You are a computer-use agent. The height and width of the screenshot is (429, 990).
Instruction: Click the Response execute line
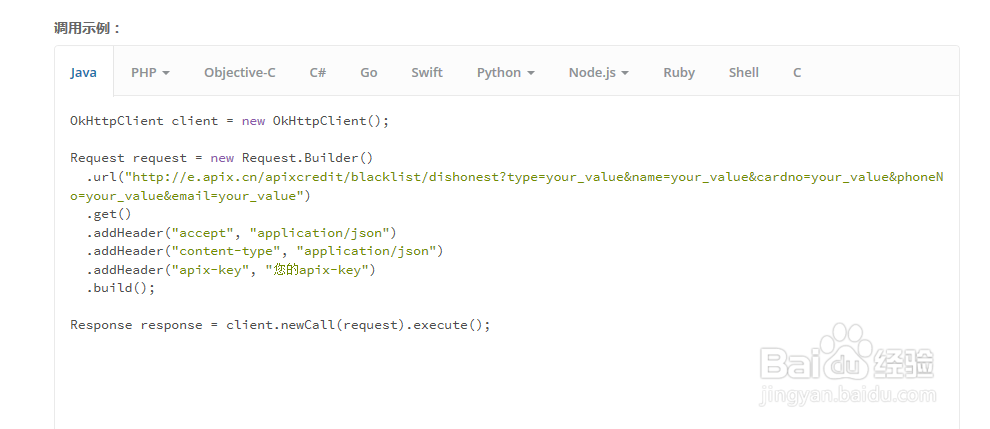click(x=280, y=325)
